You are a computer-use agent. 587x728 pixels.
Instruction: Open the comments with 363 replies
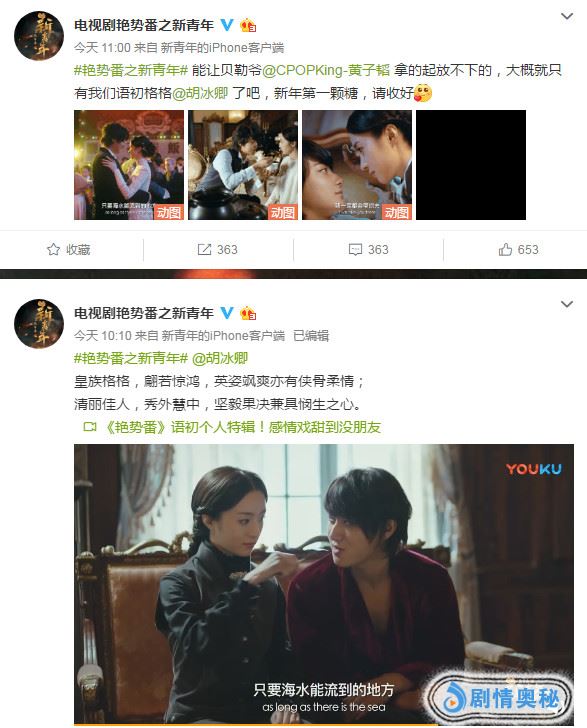tap(368, 250)
